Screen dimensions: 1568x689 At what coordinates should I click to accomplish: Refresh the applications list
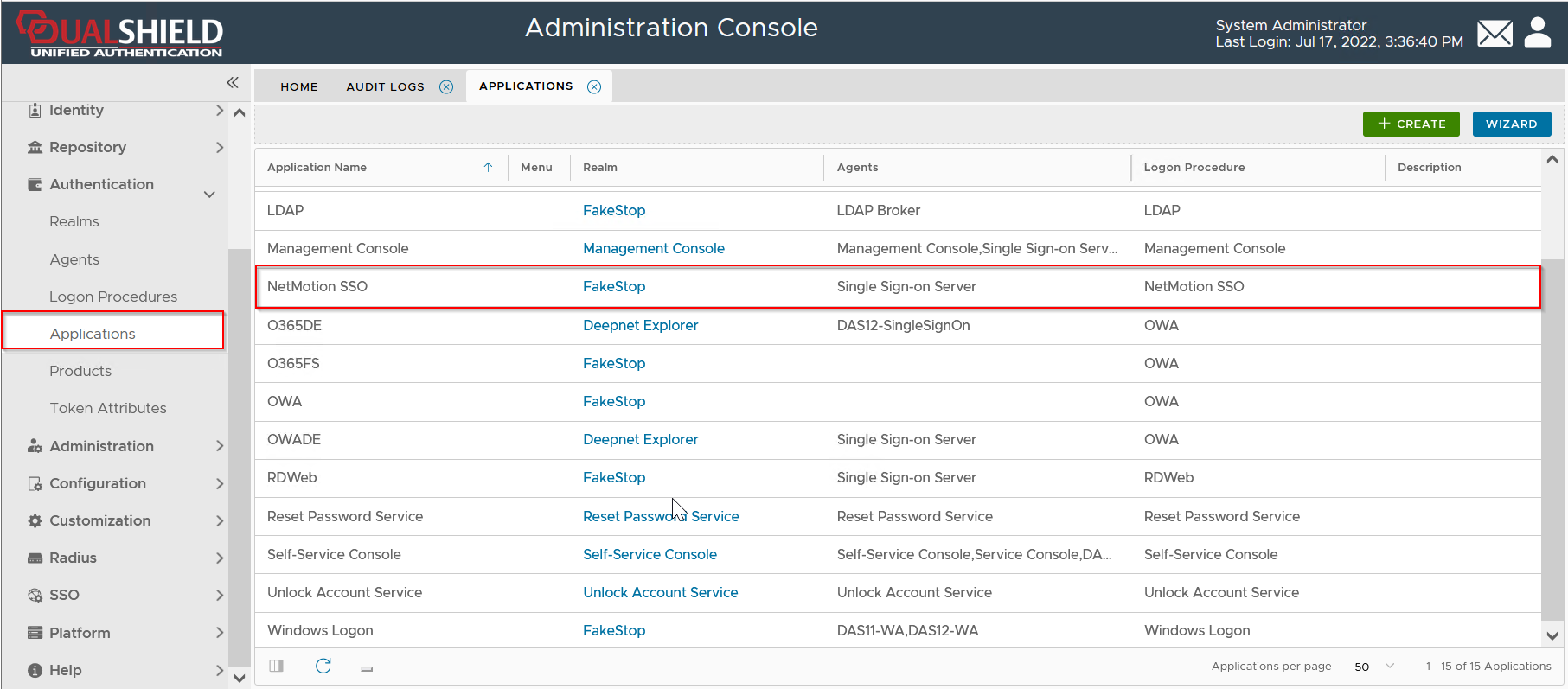[x=323, y=666]
